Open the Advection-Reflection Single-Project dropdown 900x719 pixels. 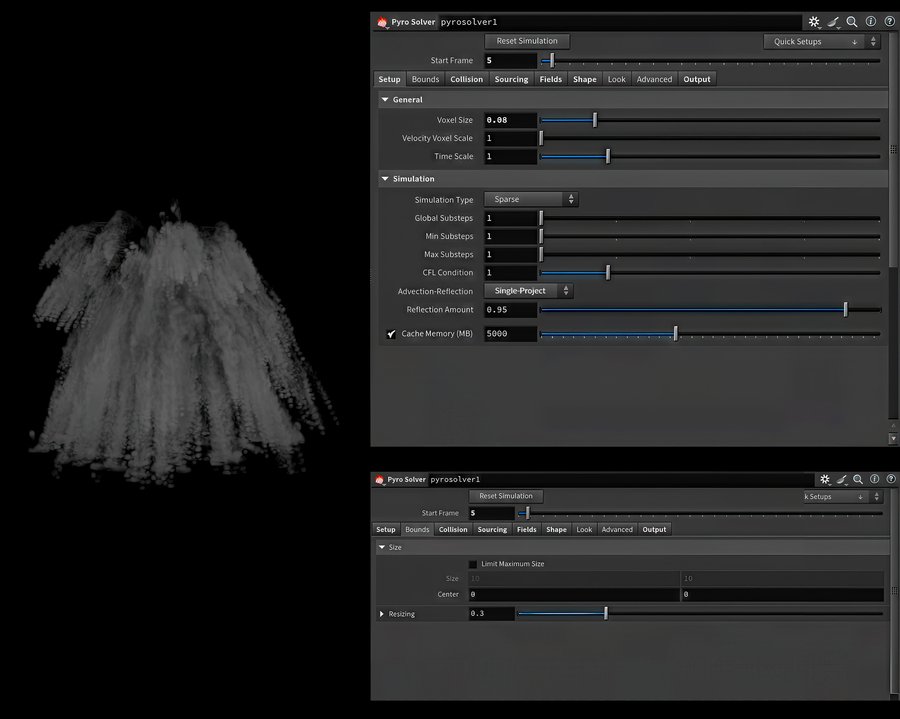(x=528, y=291)
